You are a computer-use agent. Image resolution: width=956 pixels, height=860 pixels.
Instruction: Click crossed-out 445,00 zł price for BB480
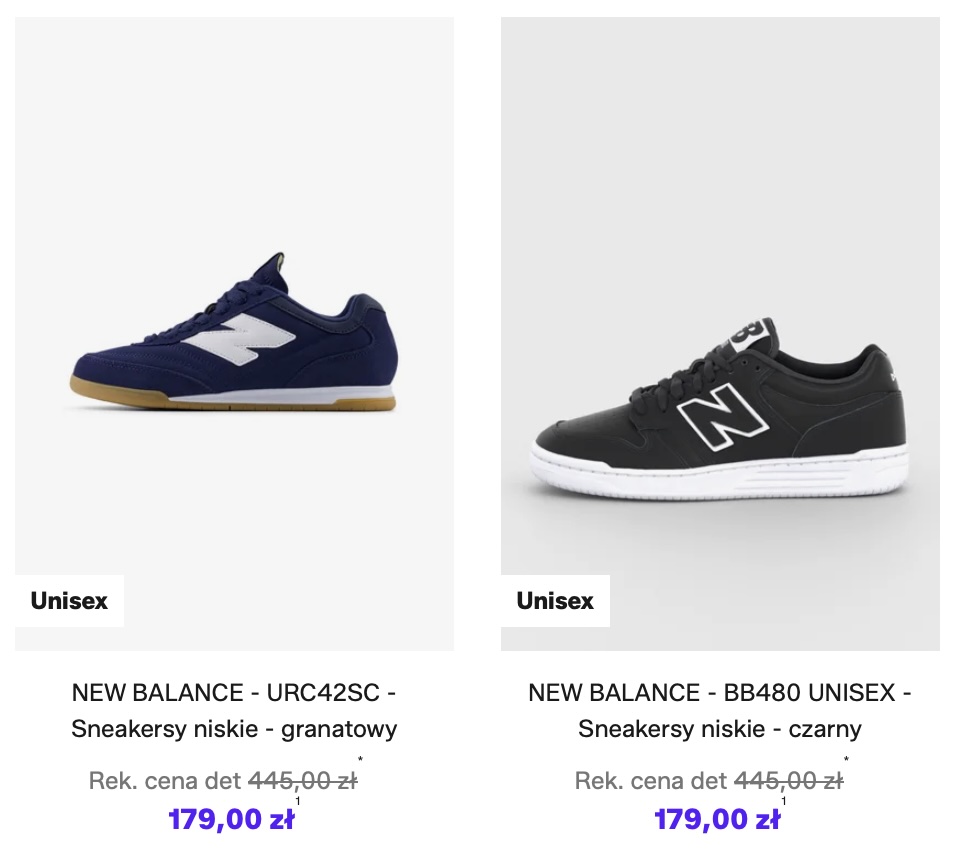tap(788, 781)
